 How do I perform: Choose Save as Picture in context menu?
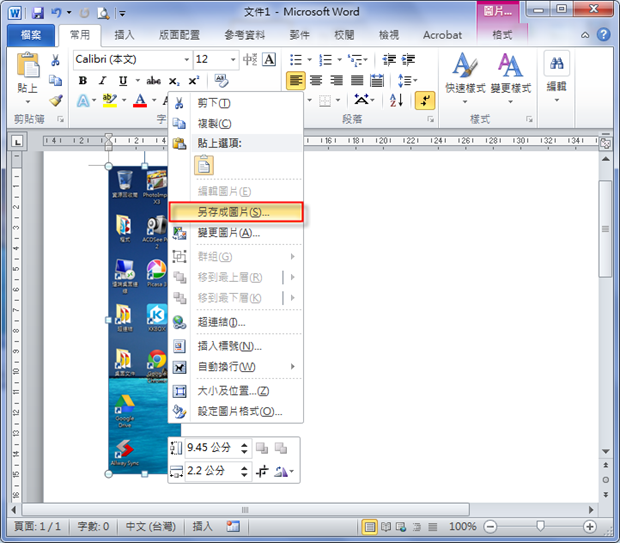tap(236, 212)
